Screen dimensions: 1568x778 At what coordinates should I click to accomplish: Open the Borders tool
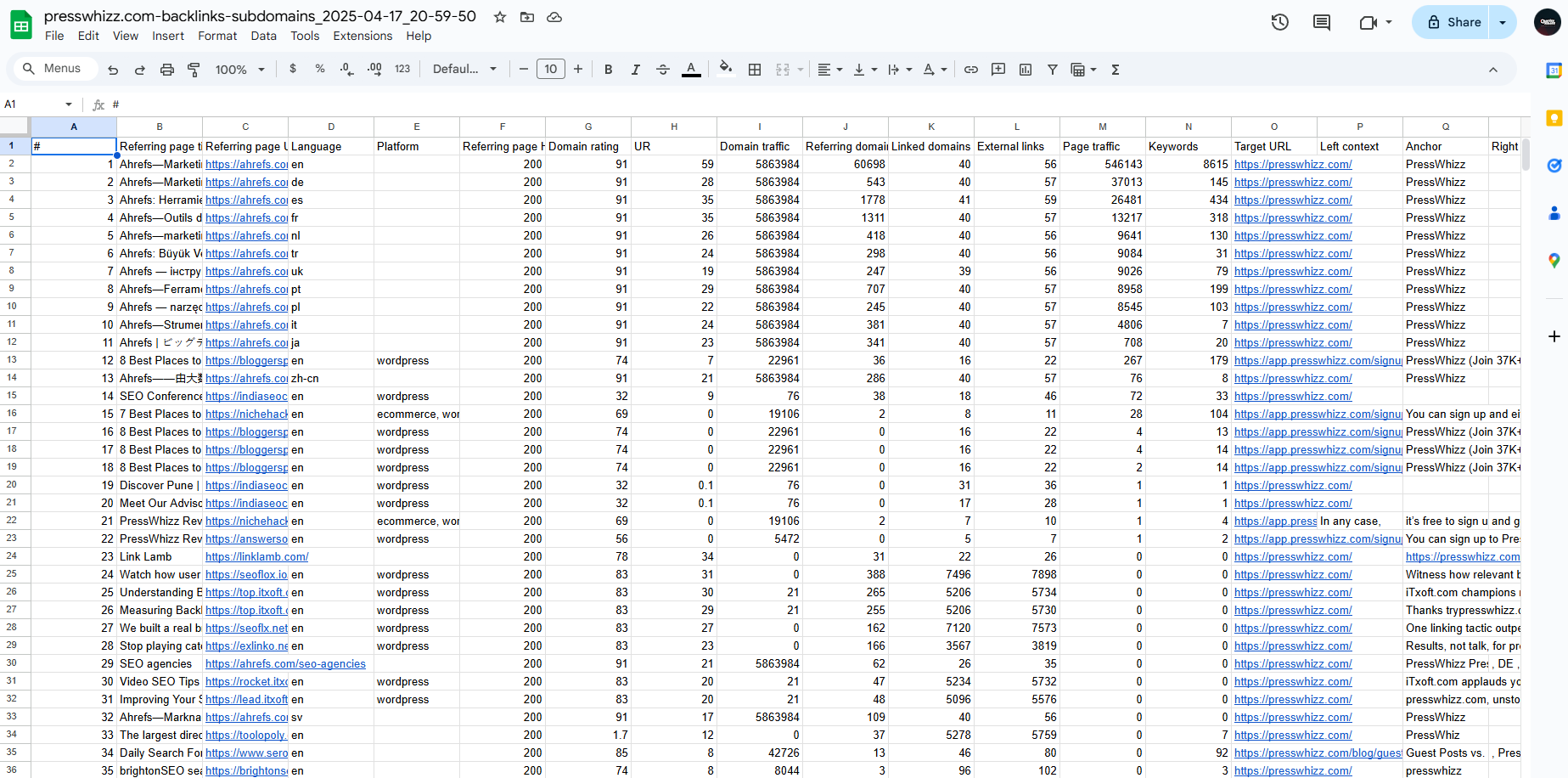(754, 70)
